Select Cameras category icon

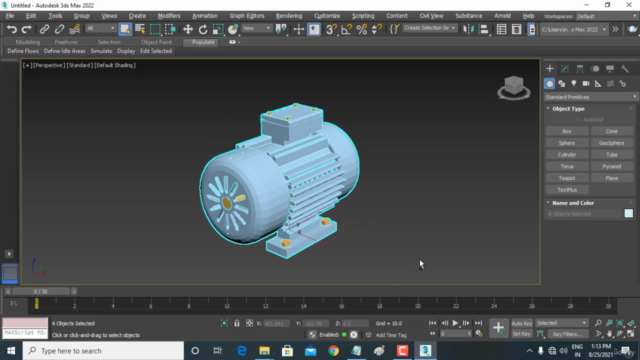586,84
